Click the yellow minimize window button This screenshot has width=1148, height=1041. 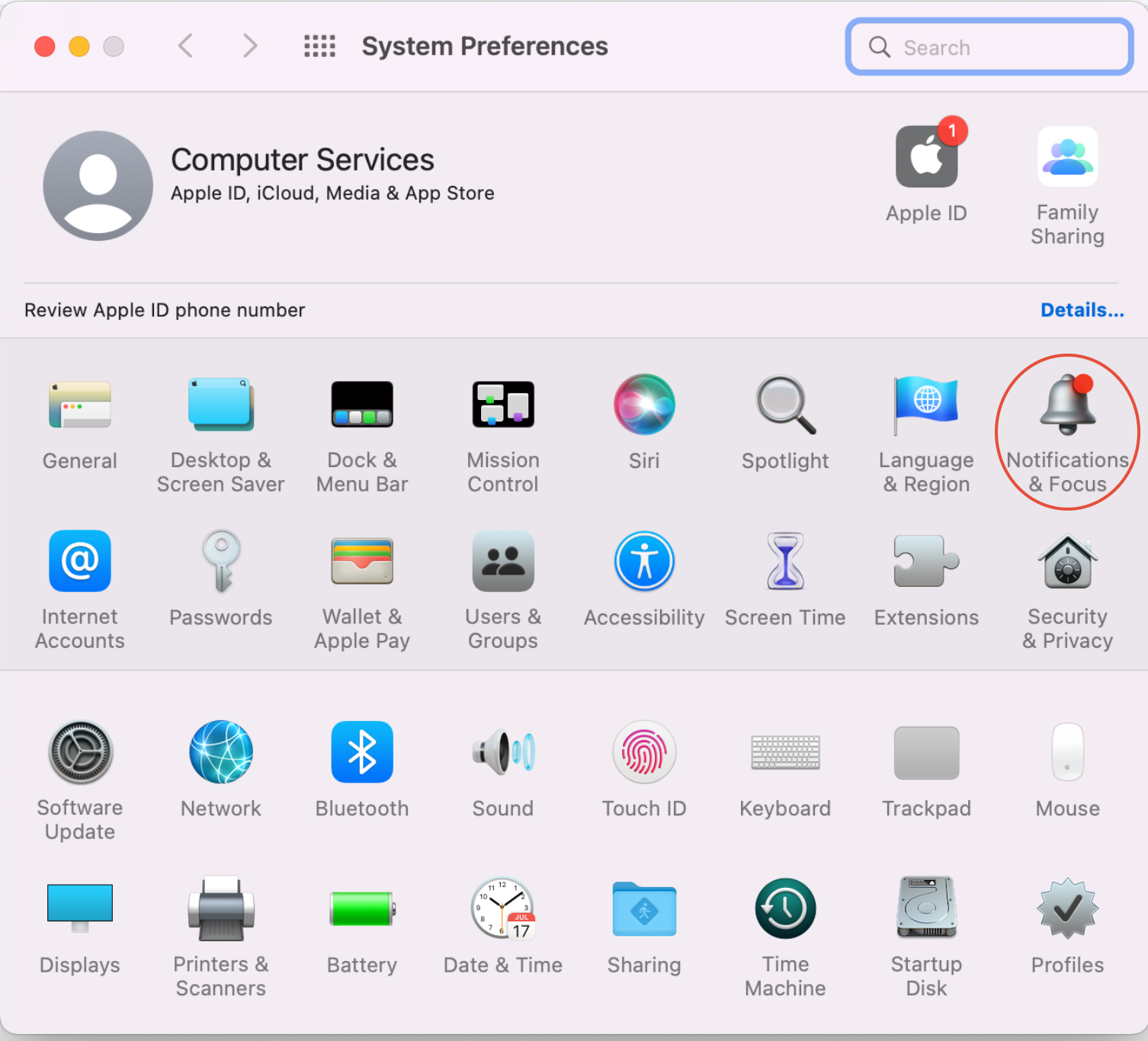pyautogui.click(x=79, y=46)
